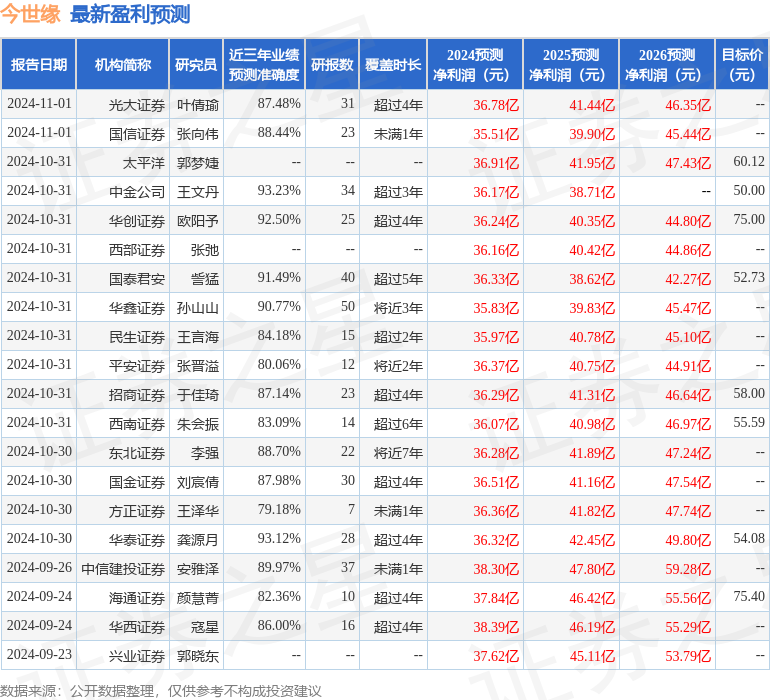Image resolution: width=770 pixels, height=700 pixels.
Task: Click target price 54.08
Action: [749, 538]
